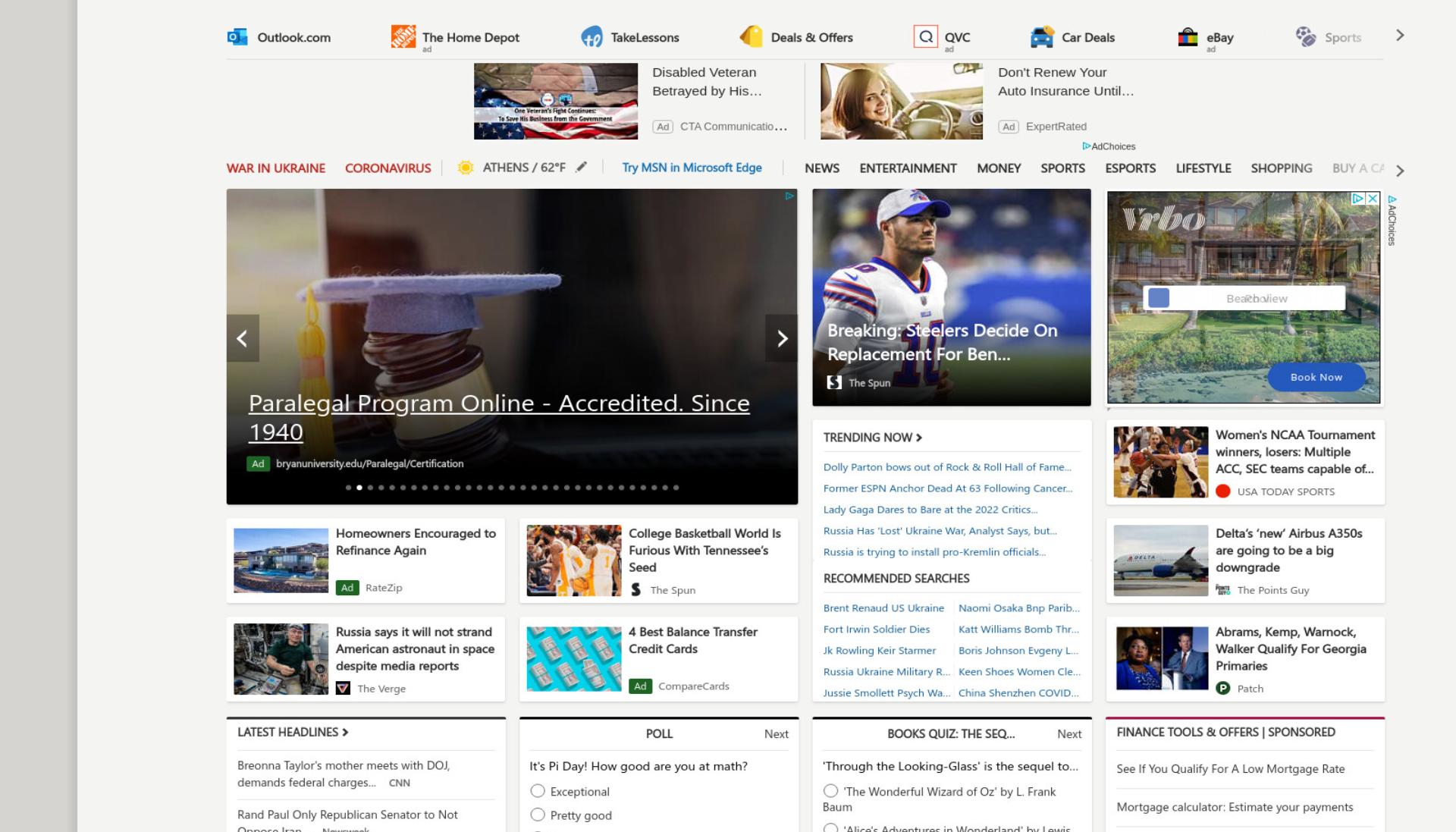Click The Home Depot logo icon
This screenshot has height=832, width=1456.
403,36
